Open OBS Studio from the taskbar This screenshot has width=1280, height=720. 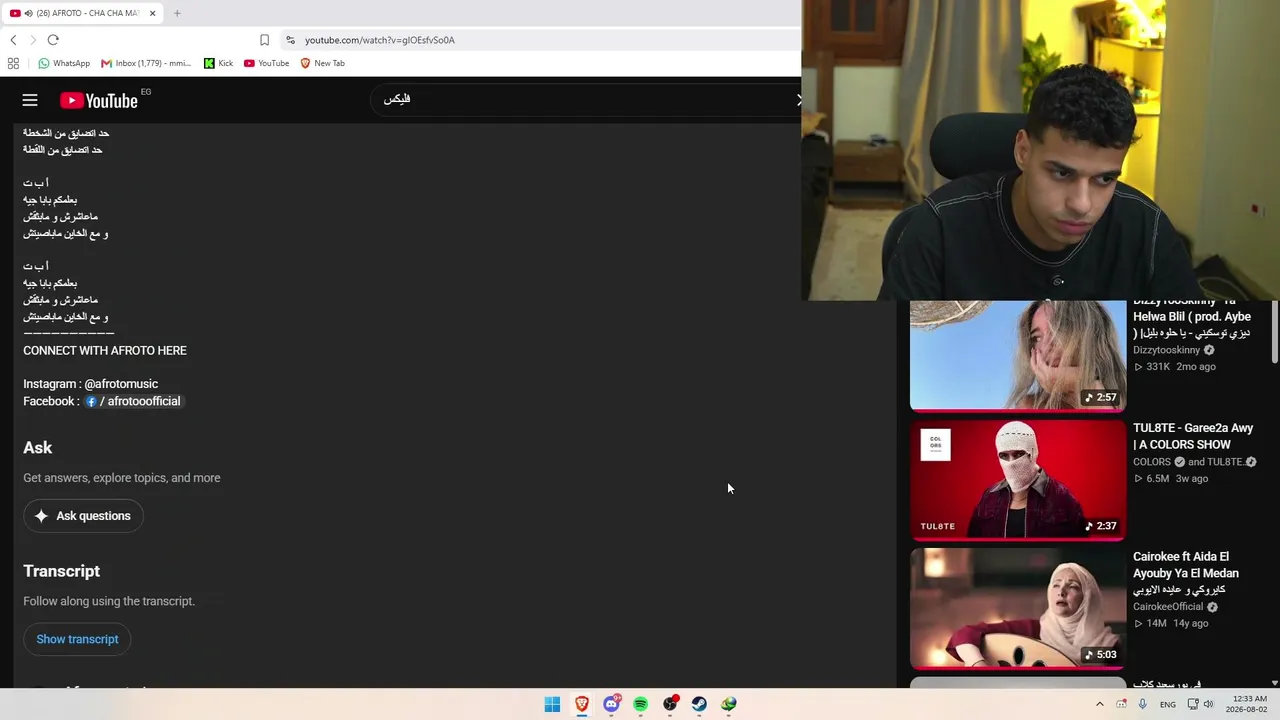[x=670, y=704]
